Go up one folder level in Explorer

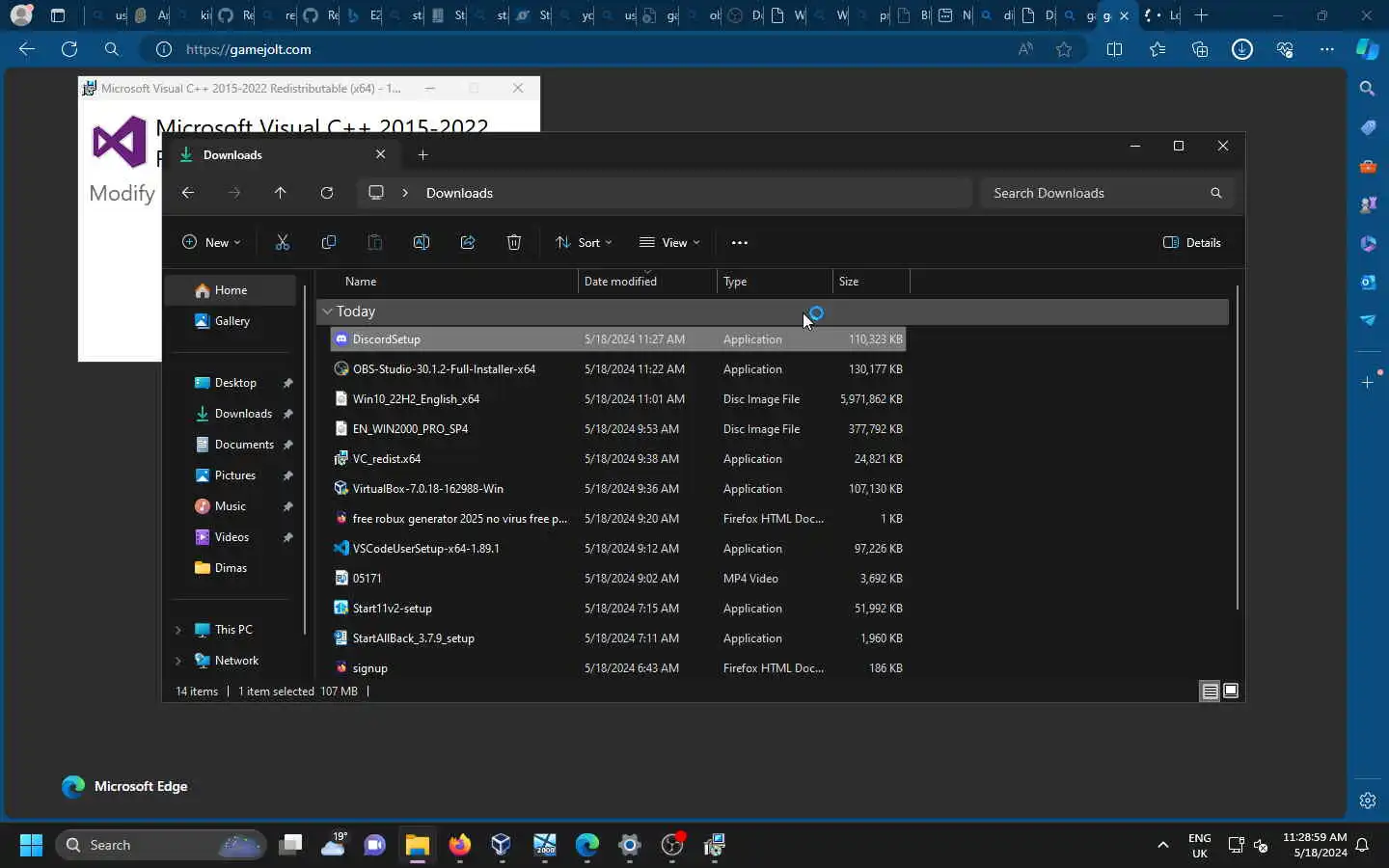click(x=281, y=193)
